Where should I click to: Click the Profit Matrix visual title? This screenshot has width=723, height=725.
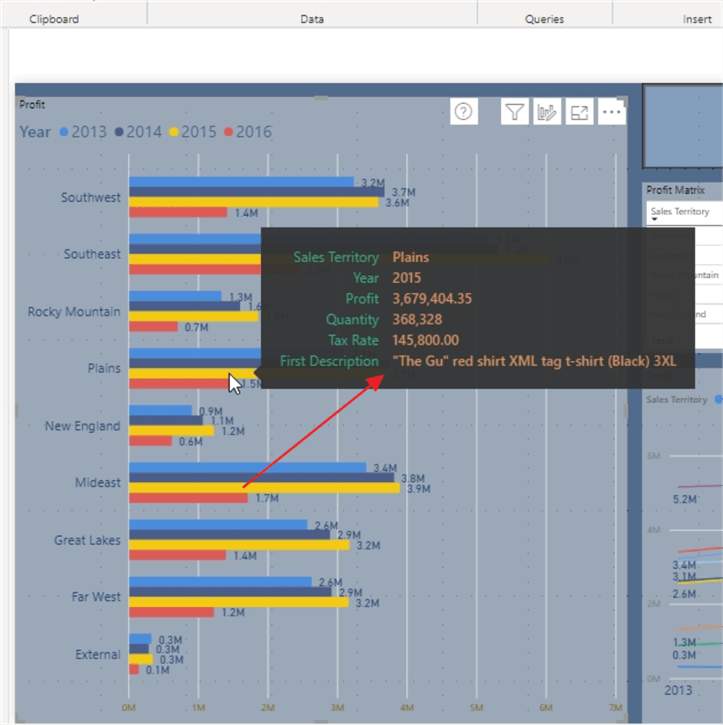click(x=675, y=190)
